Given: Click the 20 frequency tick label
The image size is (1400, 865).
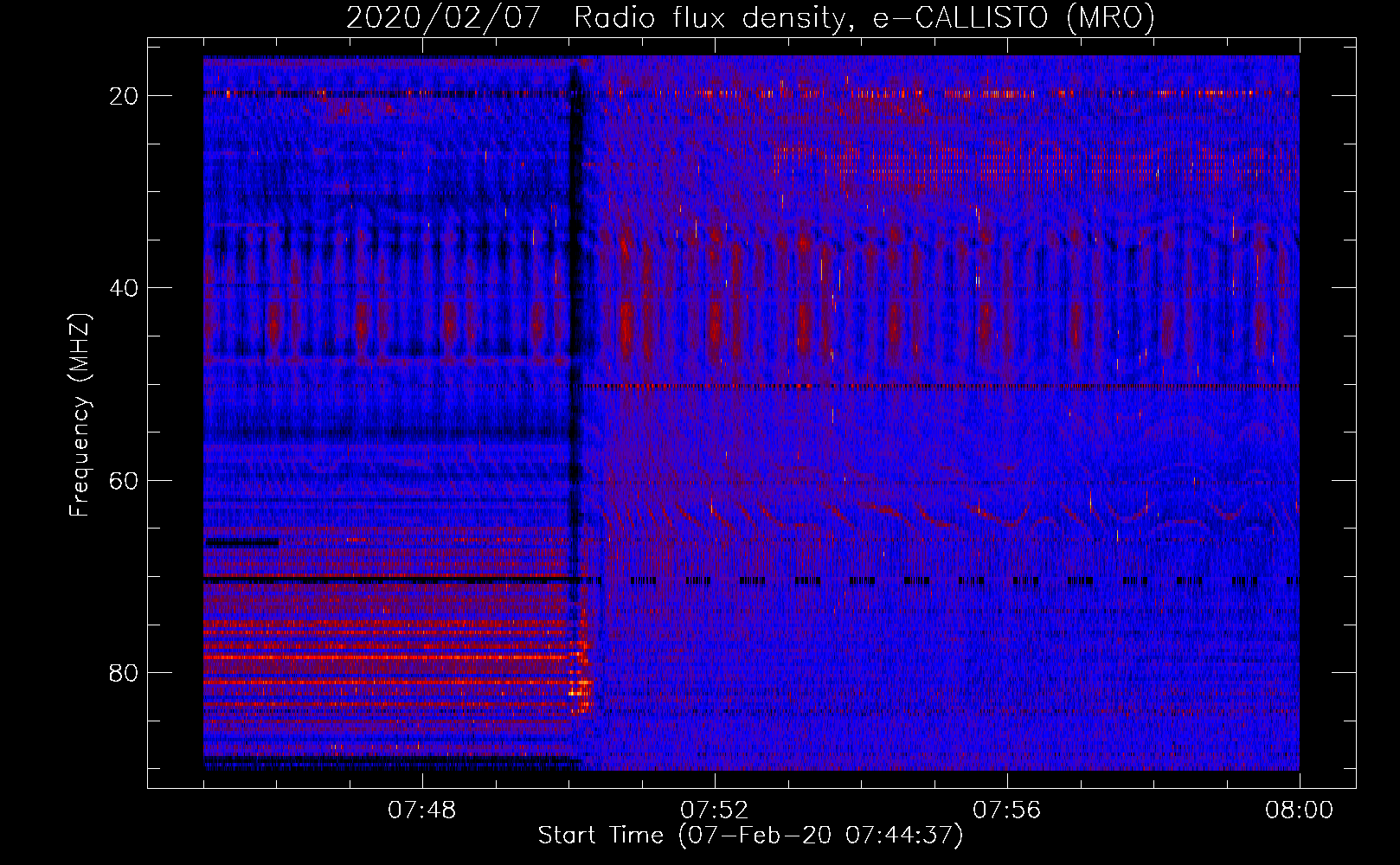Looking at the screenshot, I should coord(125,96).
